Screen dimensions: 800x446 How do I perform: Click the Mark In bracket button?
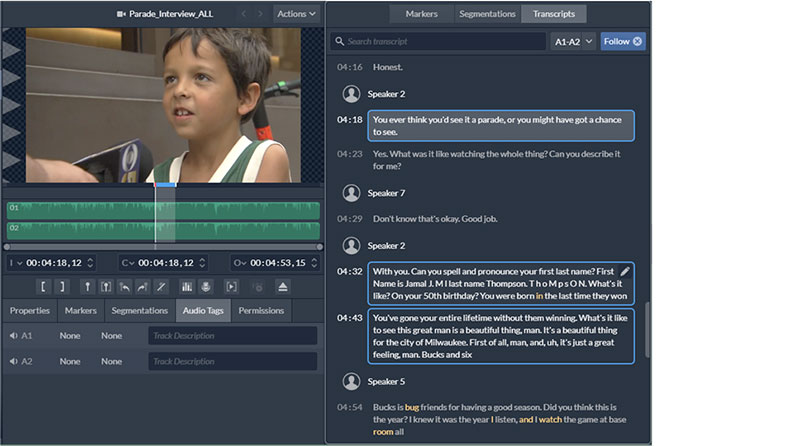point(43,287)
